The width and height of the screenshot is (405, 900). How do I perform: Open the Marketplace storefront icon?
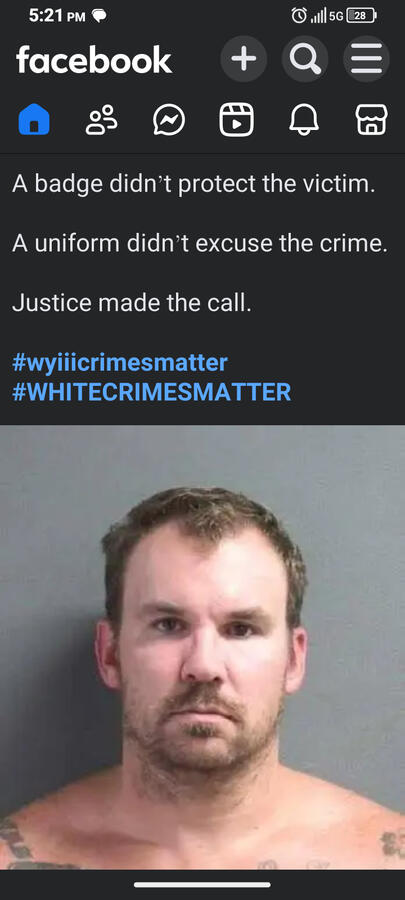coord(371,119)
